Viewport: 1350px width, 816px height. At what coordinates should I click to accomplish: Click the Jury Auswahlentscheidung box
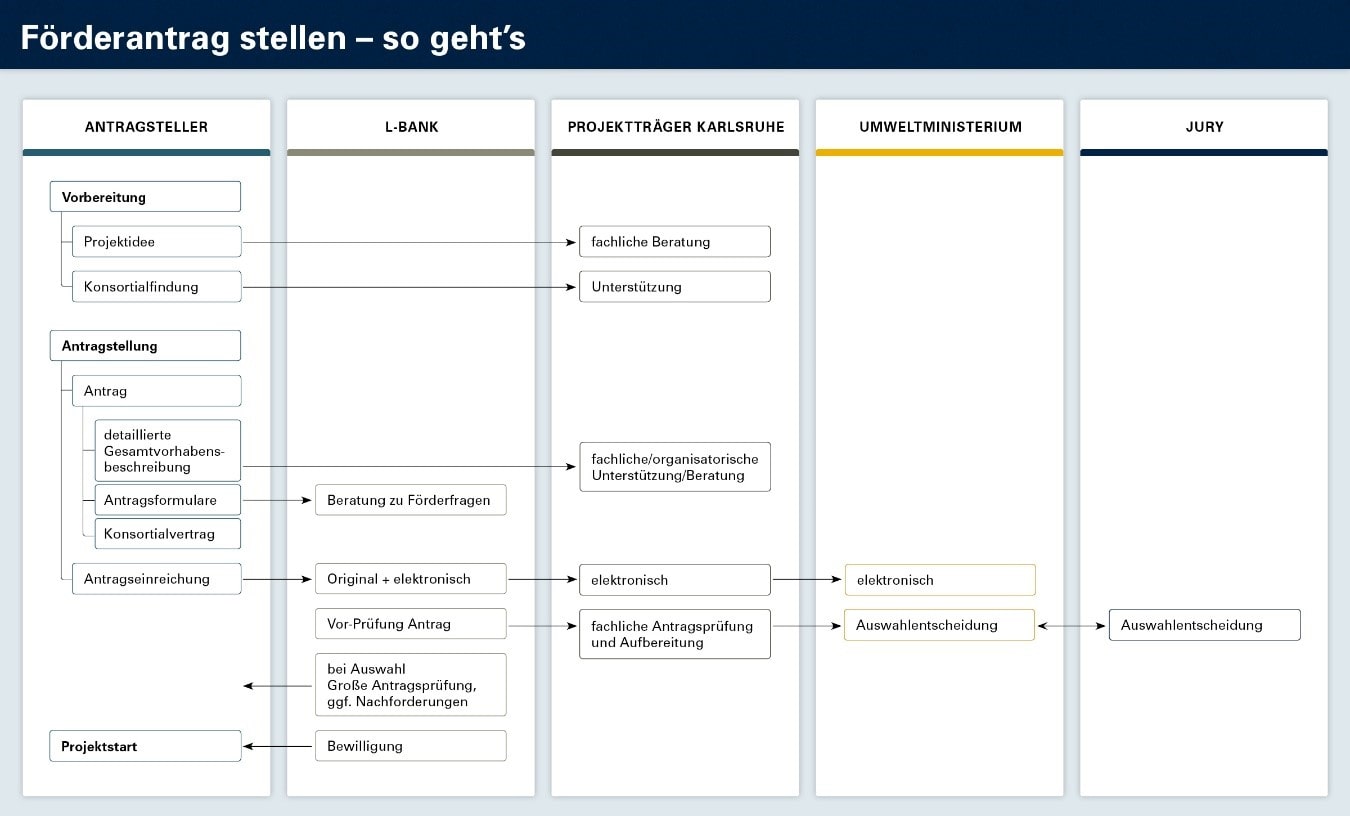1204,626
